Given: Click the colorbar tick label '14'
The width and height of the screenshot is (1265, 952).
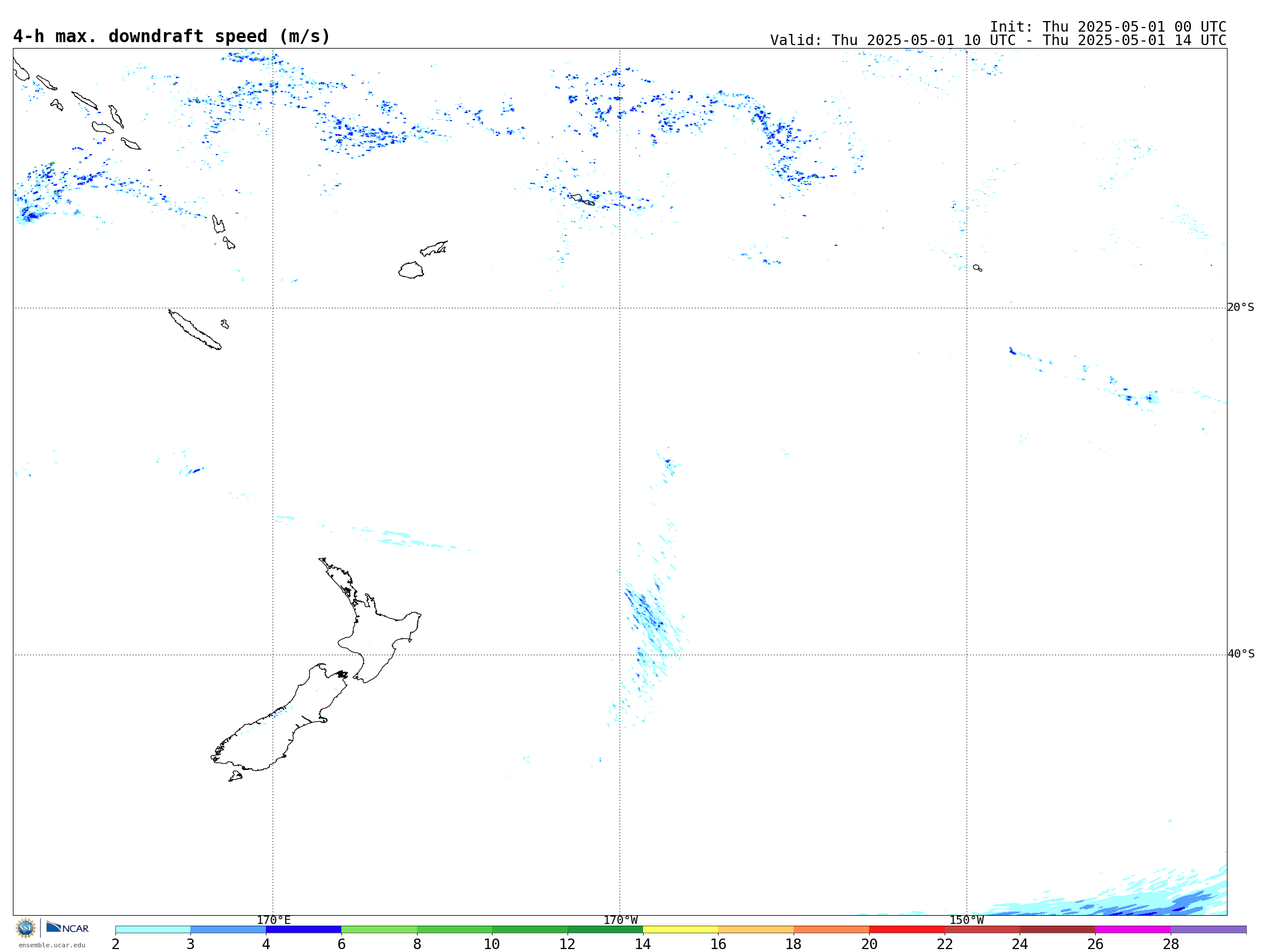Looking at the screenshot, I should 643,944.
